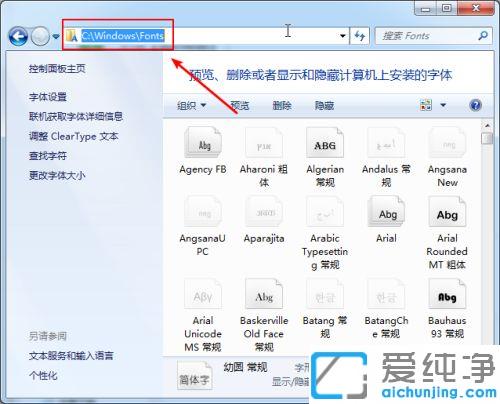Select the Arial Unicode MS font icon
This screenshot has height=404, width=500.
203,294
